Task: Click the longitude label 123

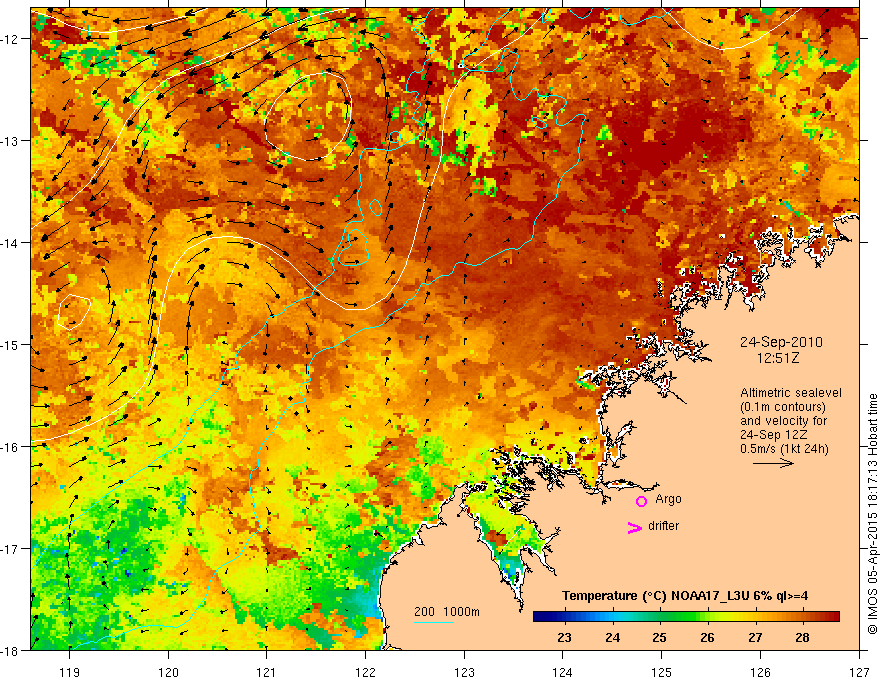Action: pyautogui.click(x=464, y=672)
